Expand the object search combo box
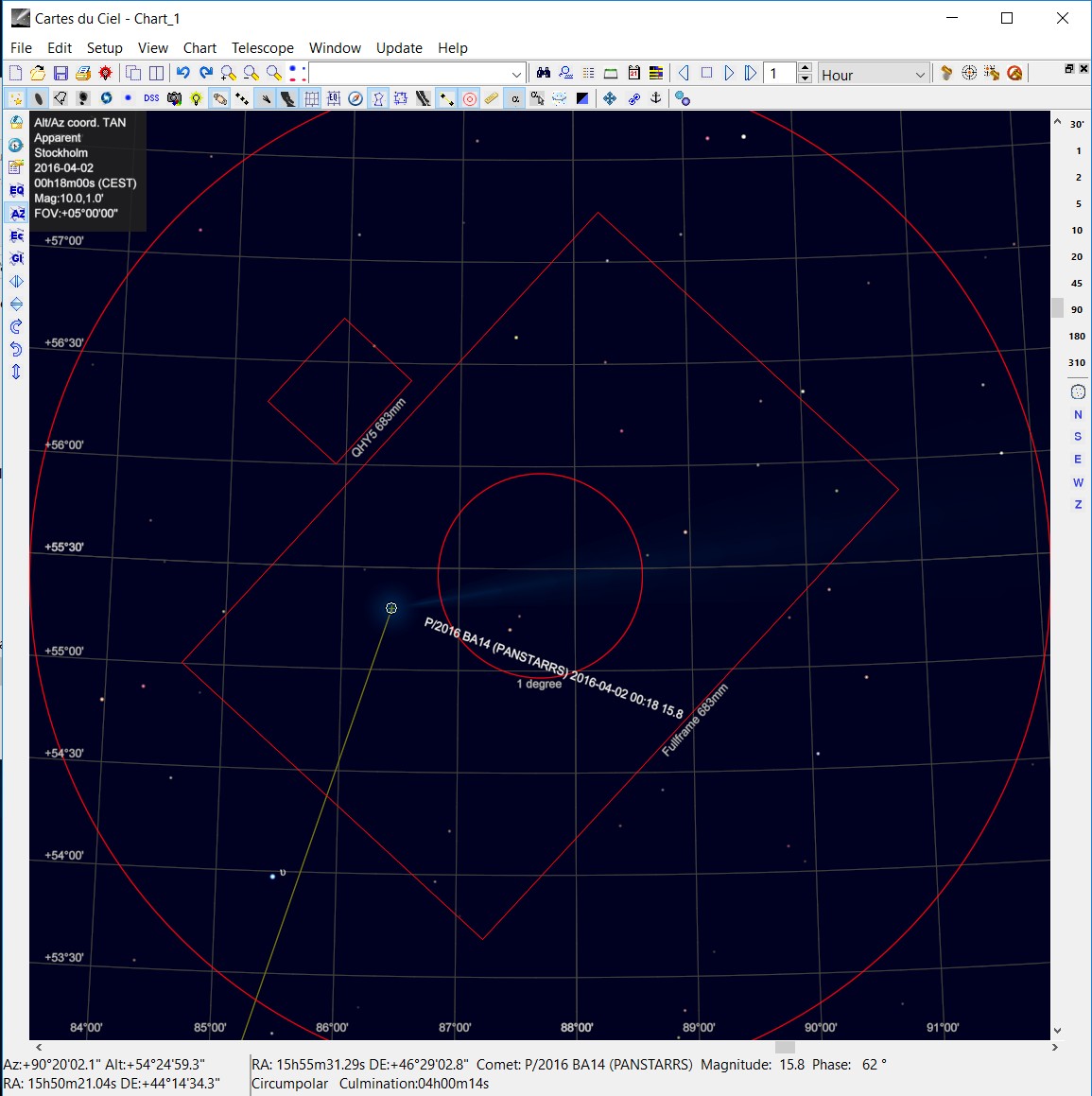The height and width of the screenshot is (1096, 1092). tap(516, 74)
